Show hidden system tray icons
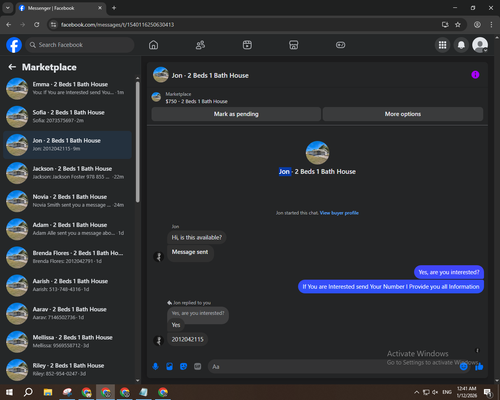The width and height of the screenshot is (500, 400). tap(416, 392)
